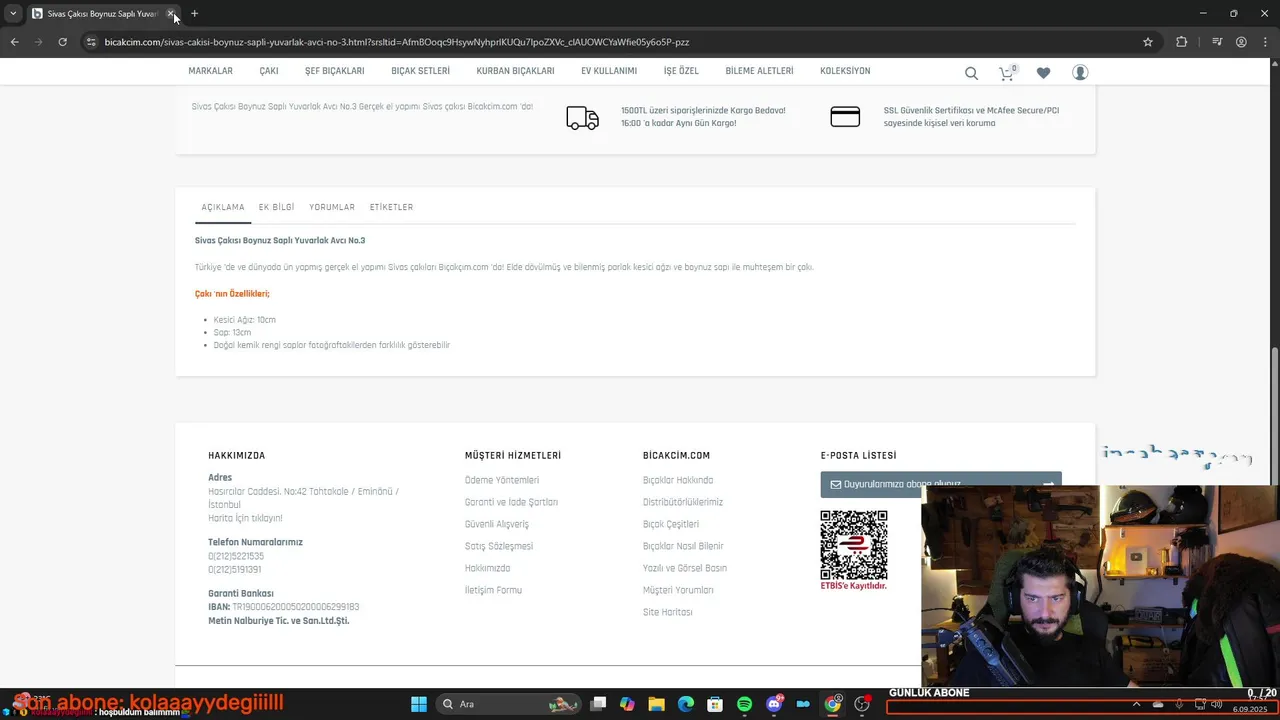Click the Duyurularımıza abone olunuz button

tap(941, 484)
